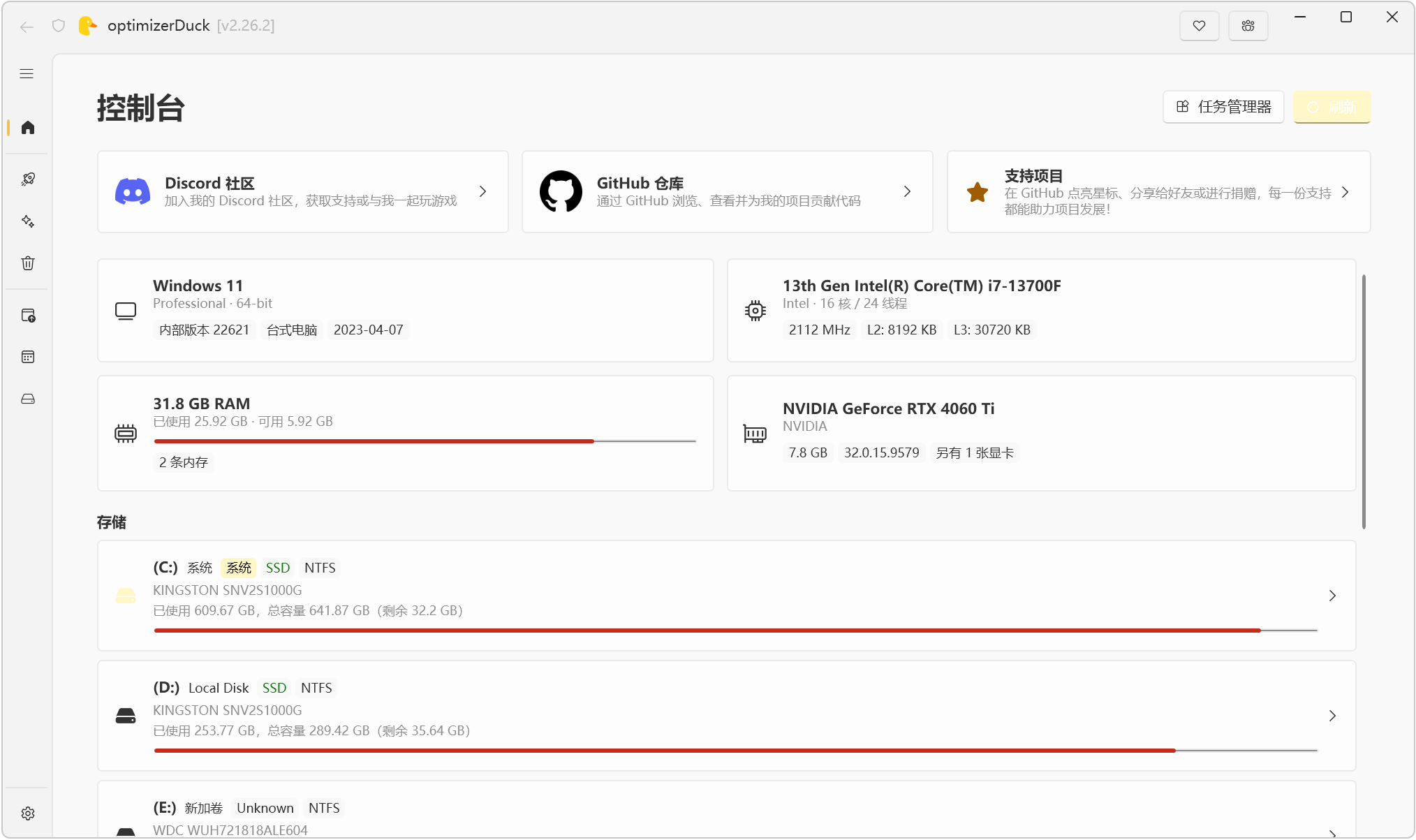
Task: Open the Support Project card
Action: [x=1158, y=191]
